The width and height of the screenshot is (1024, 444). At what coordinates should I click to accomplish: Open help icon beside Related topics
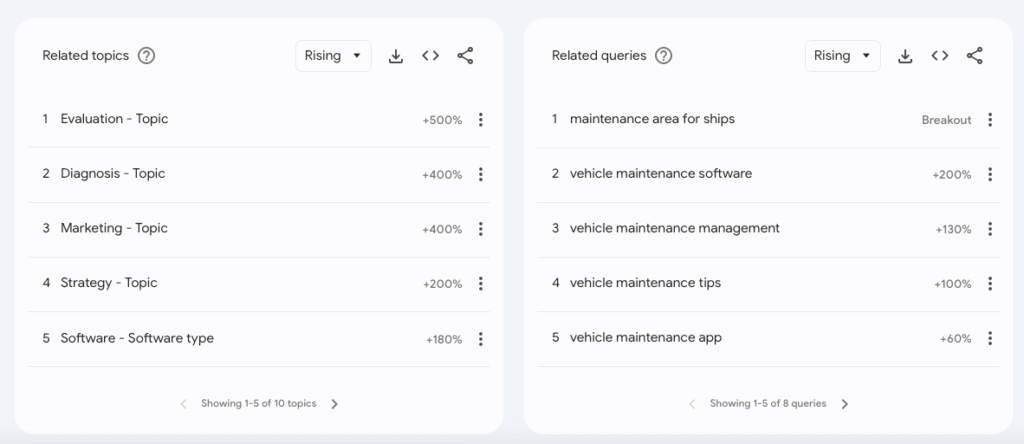(x=146, y=56)
